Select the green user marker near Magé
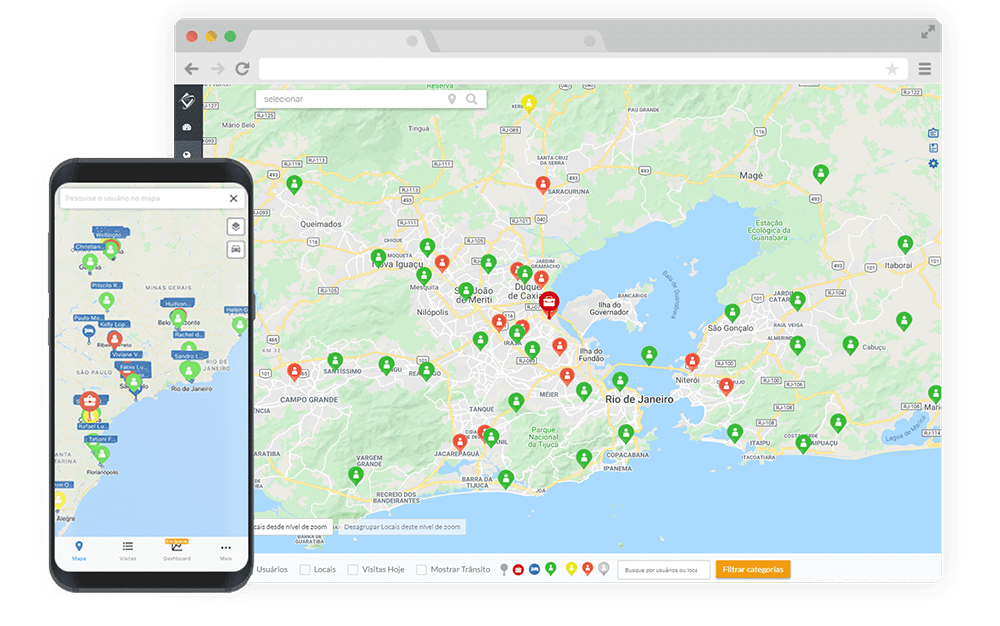This screenshot has height=626, width=1000. (x=821, y=173)
